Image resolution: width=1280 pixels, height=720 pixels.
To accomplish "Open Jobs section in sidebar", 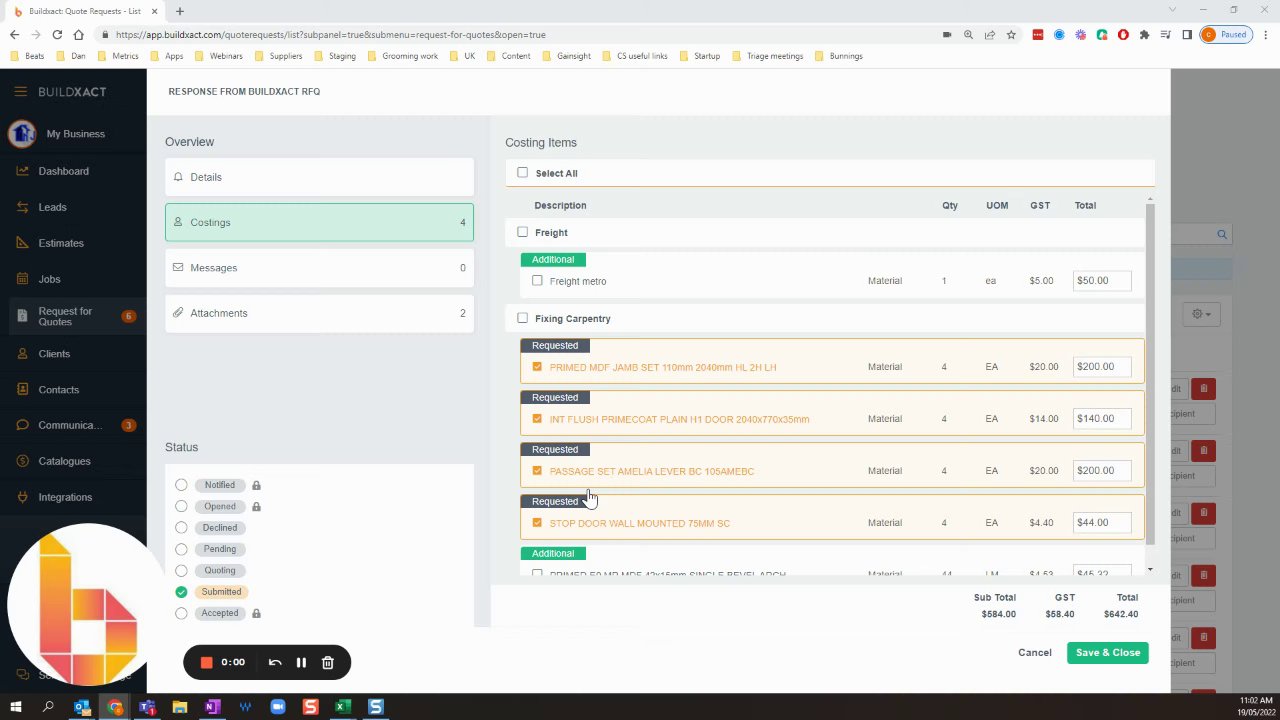I will [x=49, y=279].
